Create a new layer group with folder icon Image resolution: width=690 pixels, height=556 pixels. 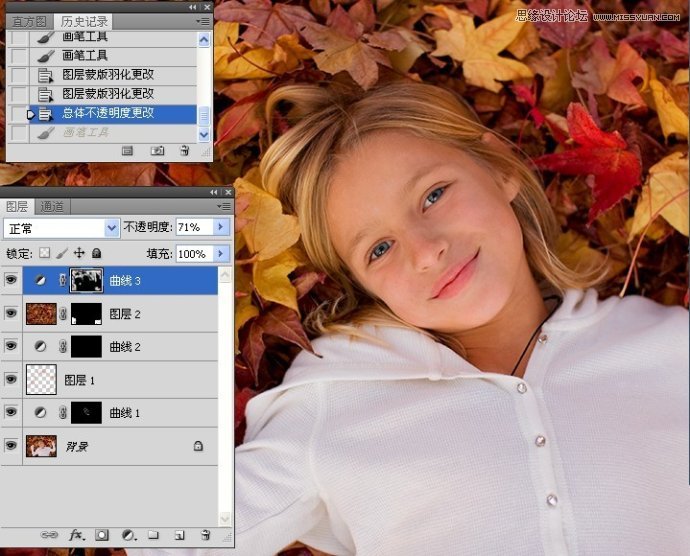coord(155,535)
